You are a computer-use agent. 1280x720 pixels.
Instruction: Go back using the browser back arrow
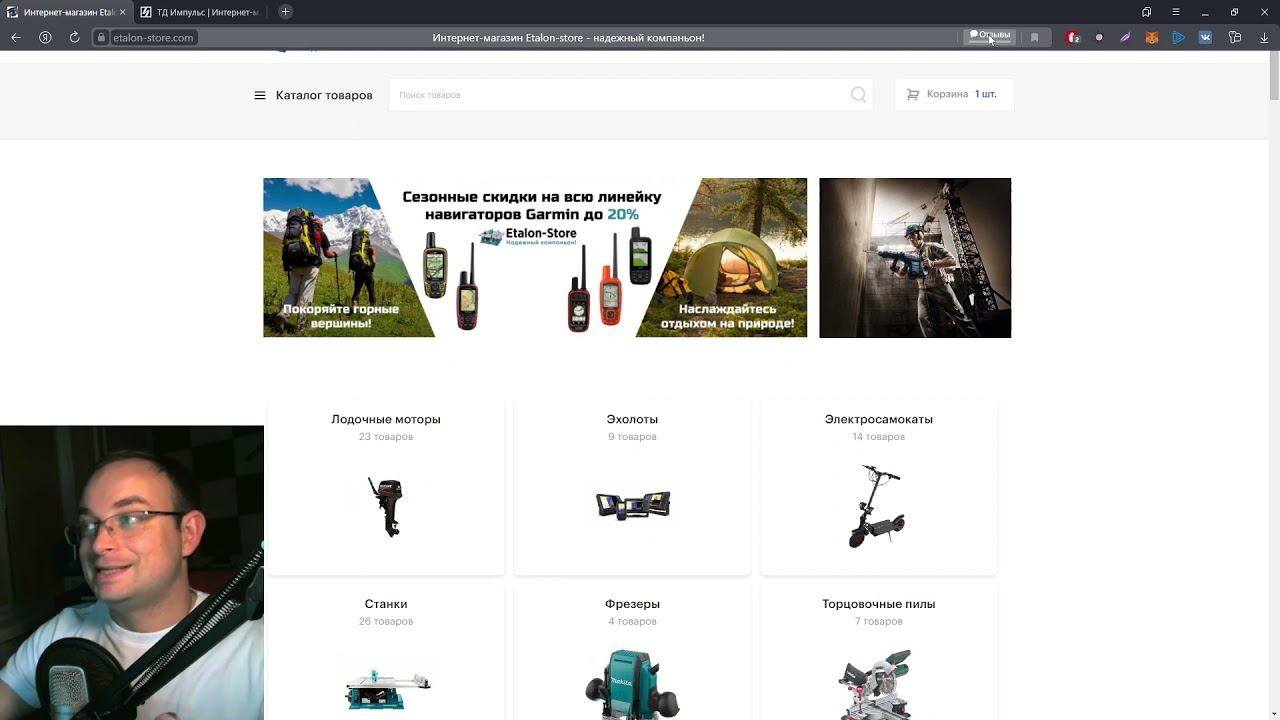tap(16, 37)
